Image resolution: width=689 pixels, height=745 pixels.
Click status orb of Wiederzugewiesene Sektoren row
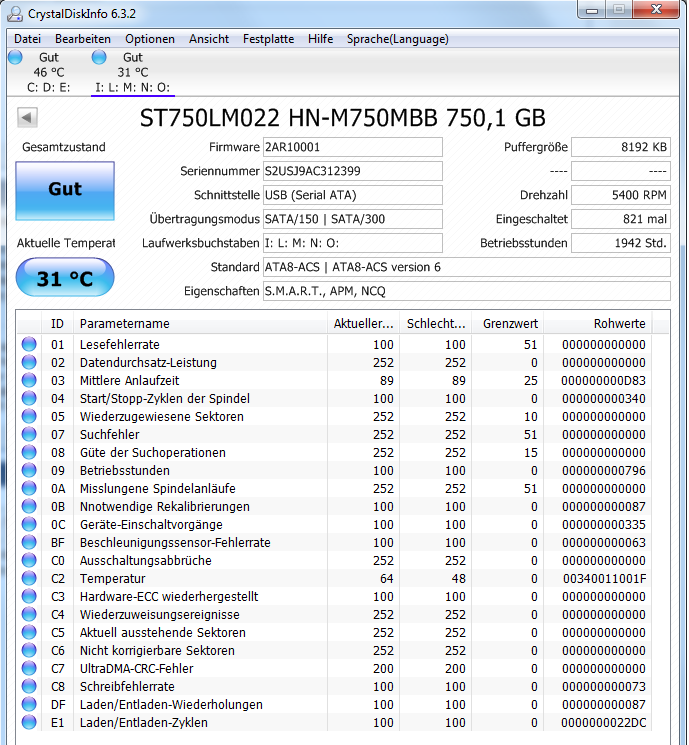point(29,416)
